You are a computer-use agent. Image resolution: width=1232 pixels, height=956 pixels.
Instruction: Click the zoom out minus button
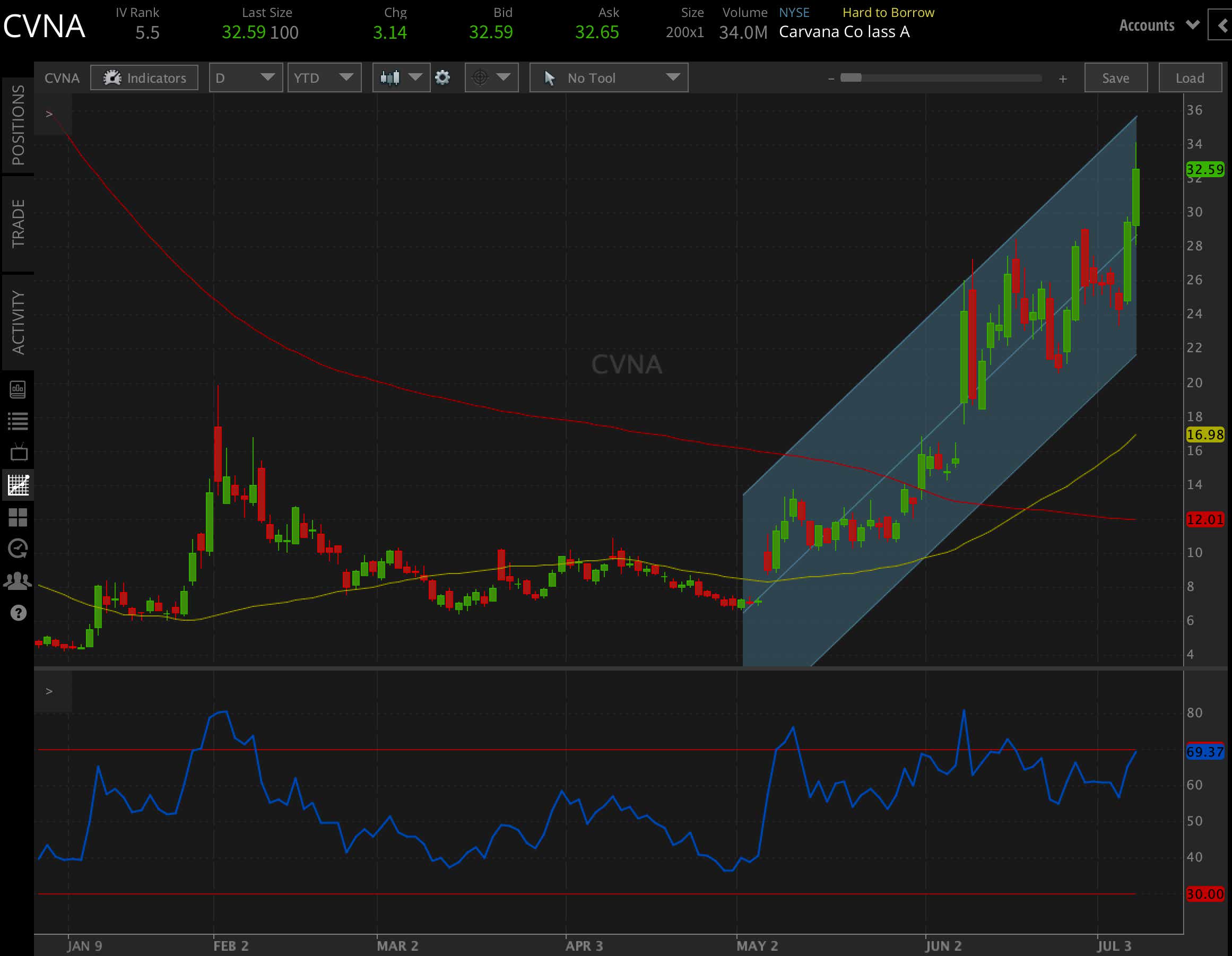click(831, 79)
